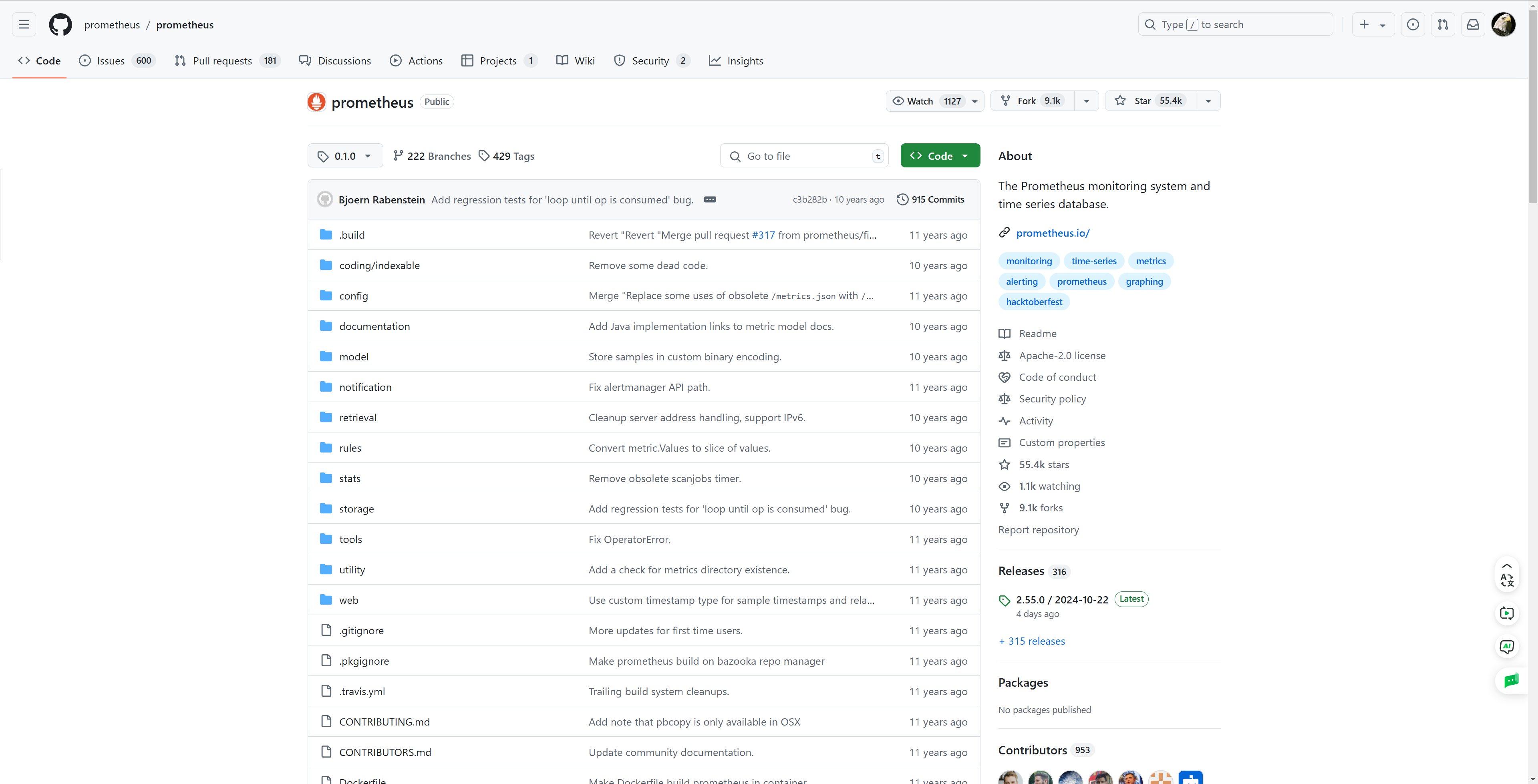This screenshot has height=784, width=1538.
Task: Click the AI chat floating sidebar icon
Action: (x=1506, y=647)
